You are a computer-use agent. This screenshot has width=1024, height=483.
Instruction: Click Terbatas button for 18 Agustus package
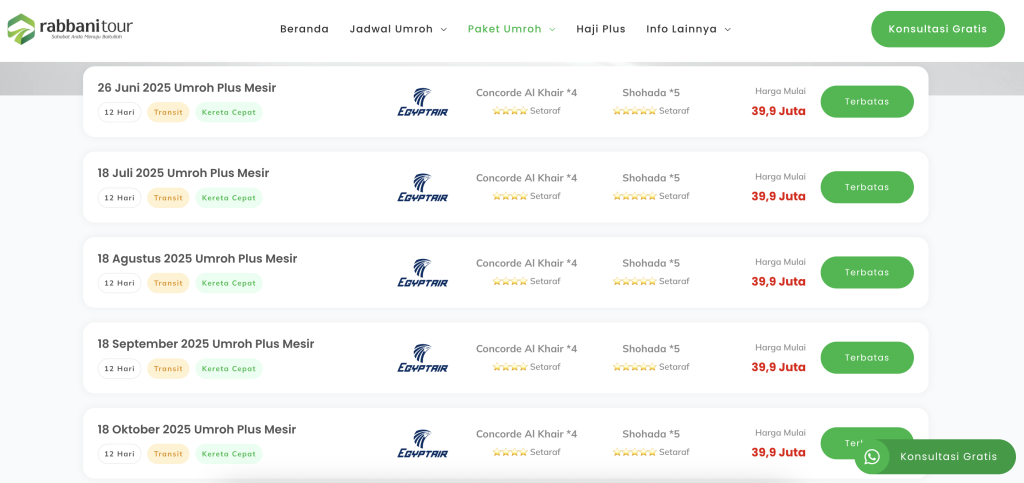pyautogui.click(x=867, y=272)
